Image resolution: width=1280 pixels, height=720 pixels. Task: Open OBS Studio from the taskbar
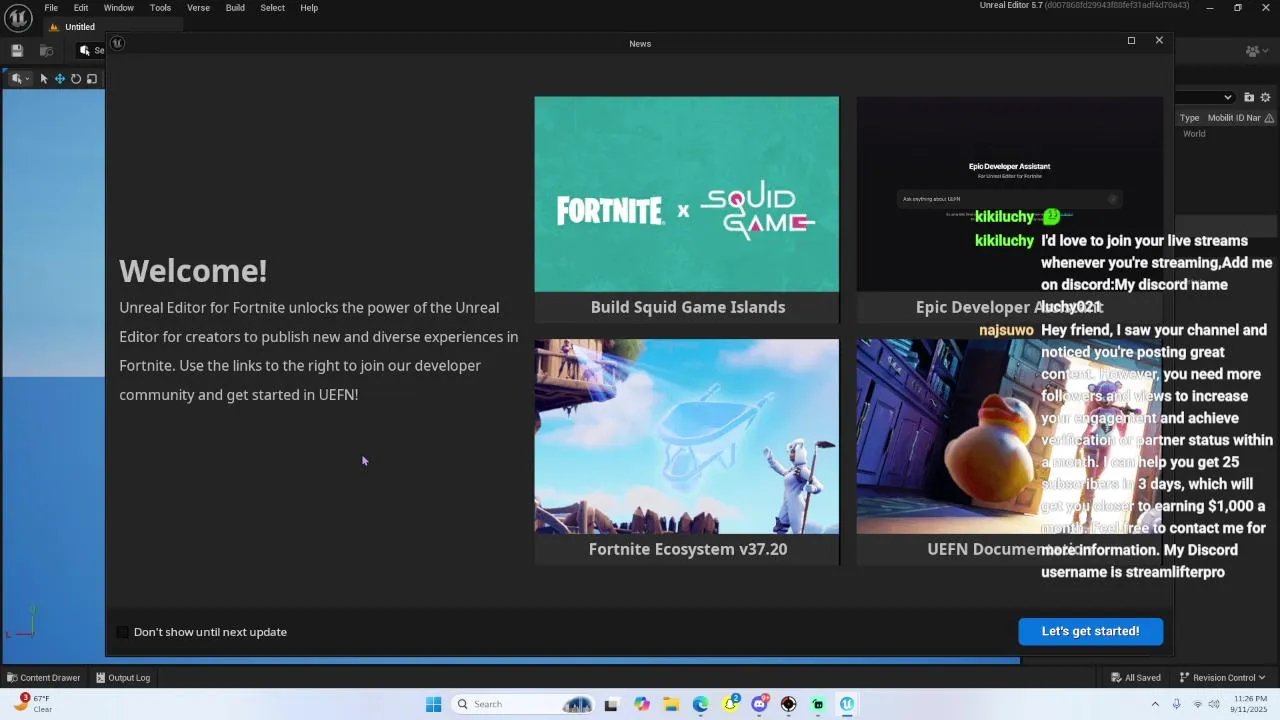coord(788,704)
